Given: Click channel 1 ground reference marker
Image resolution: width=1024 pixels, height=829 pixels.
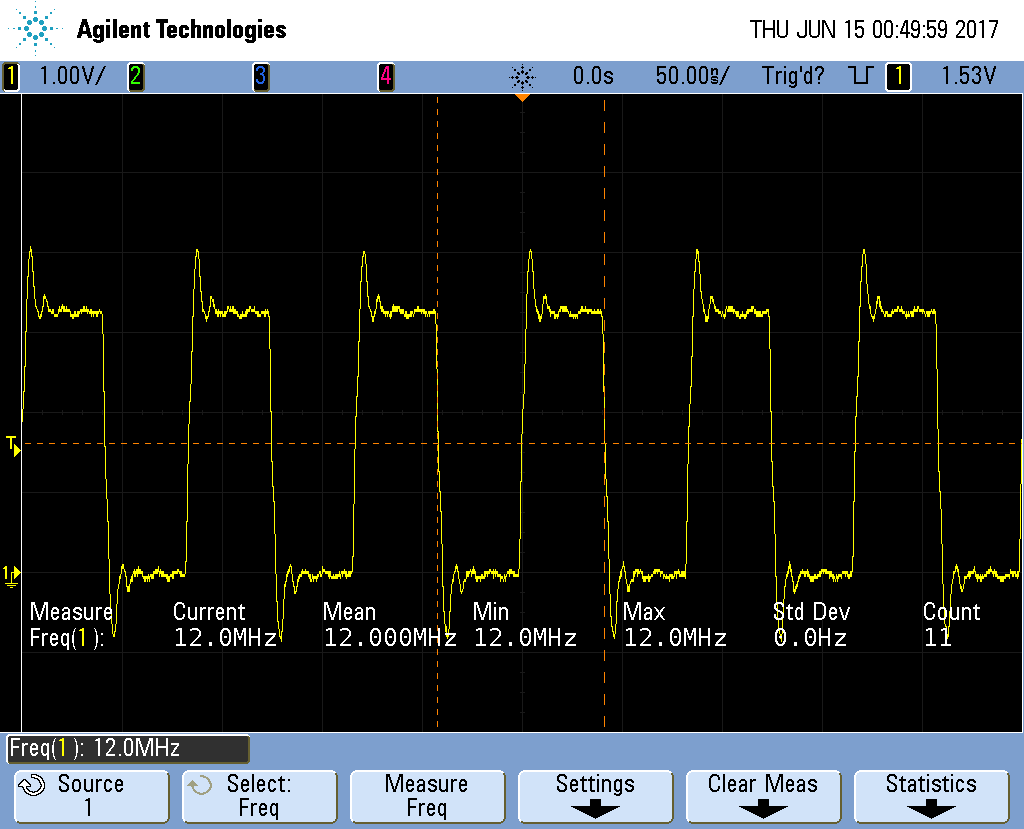Looking at the screenshot, I should pos(11,576).
